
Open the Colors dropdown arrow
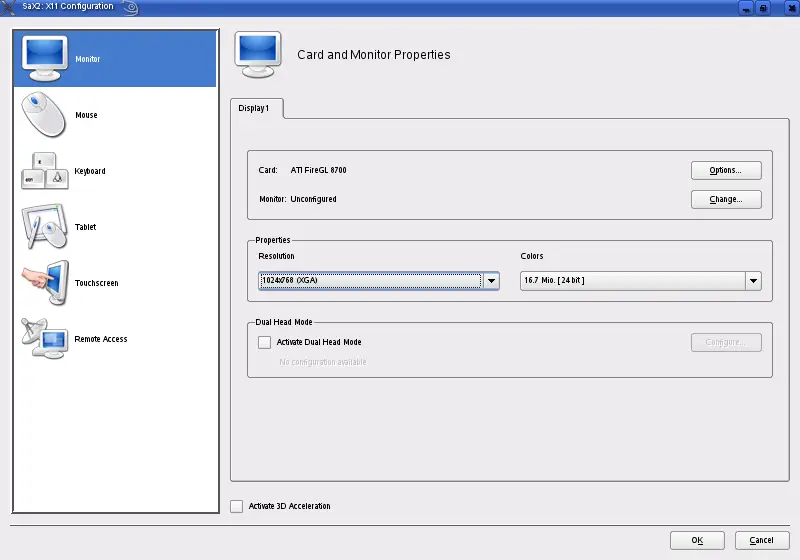coord(754,281)
